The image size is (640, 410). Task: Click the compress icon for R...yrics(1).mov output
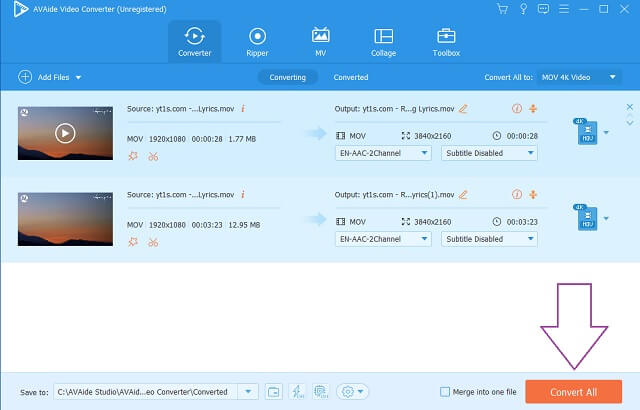[533, 195]
